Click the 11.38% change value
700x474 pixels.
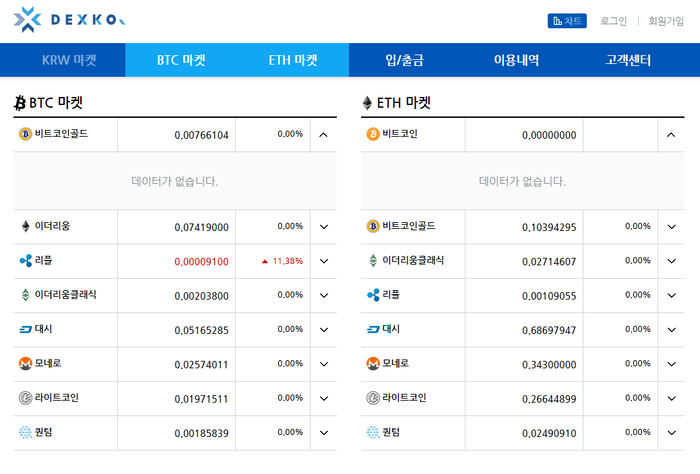[x=288, y=261]
